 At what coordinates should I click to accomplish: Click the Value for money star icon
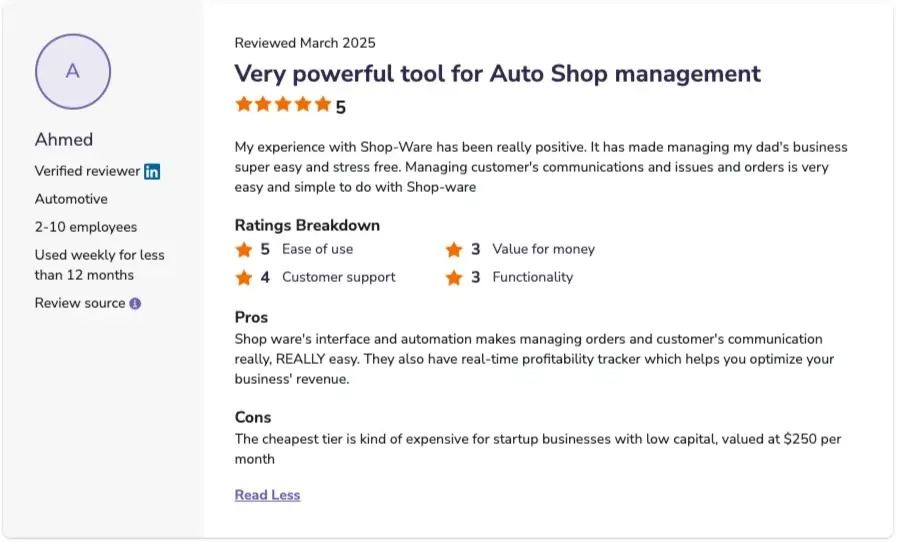click(454, 249)
